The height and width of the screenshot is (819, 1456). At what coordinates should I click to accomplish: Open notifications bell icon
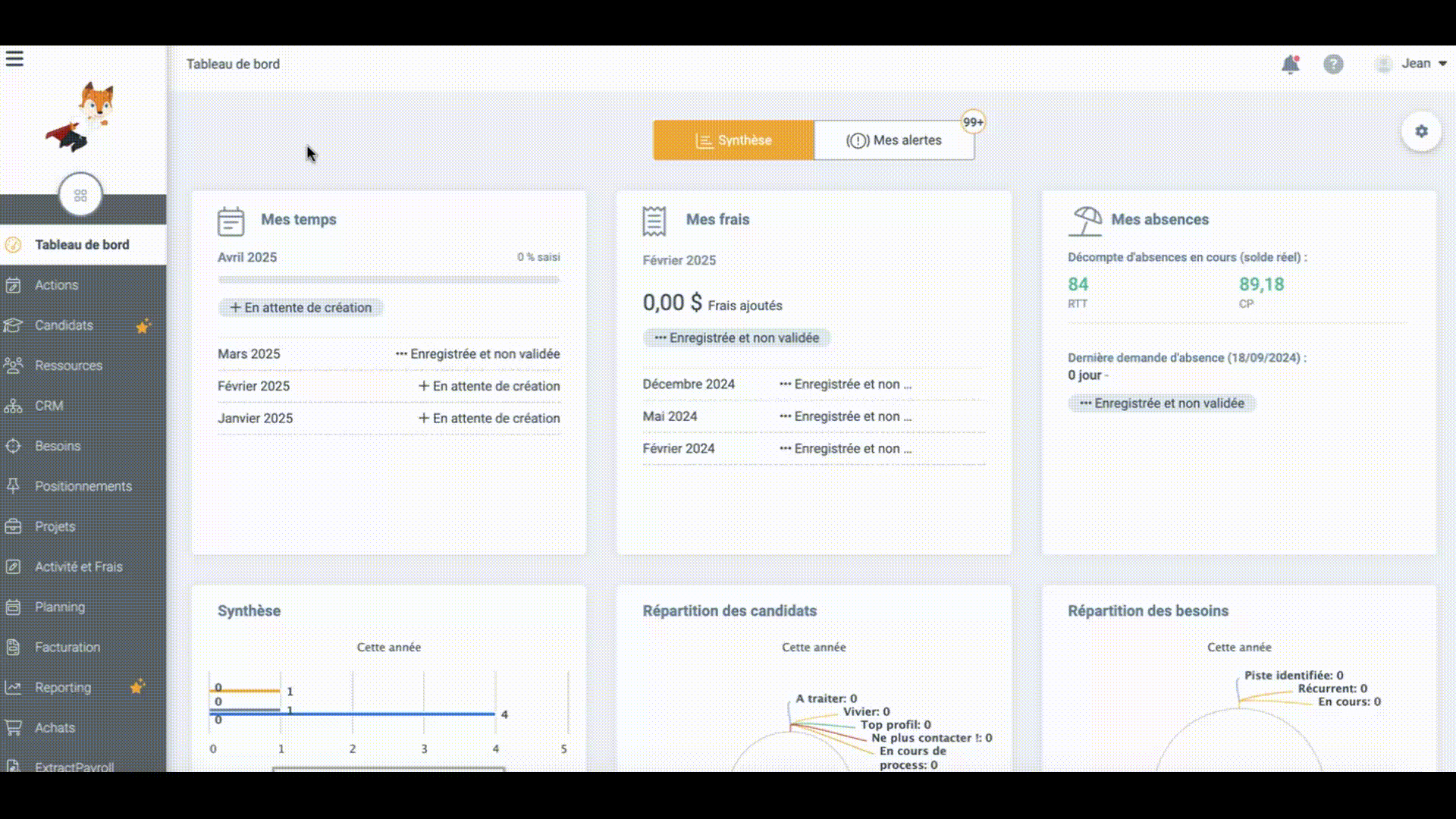coord(1291,64)
